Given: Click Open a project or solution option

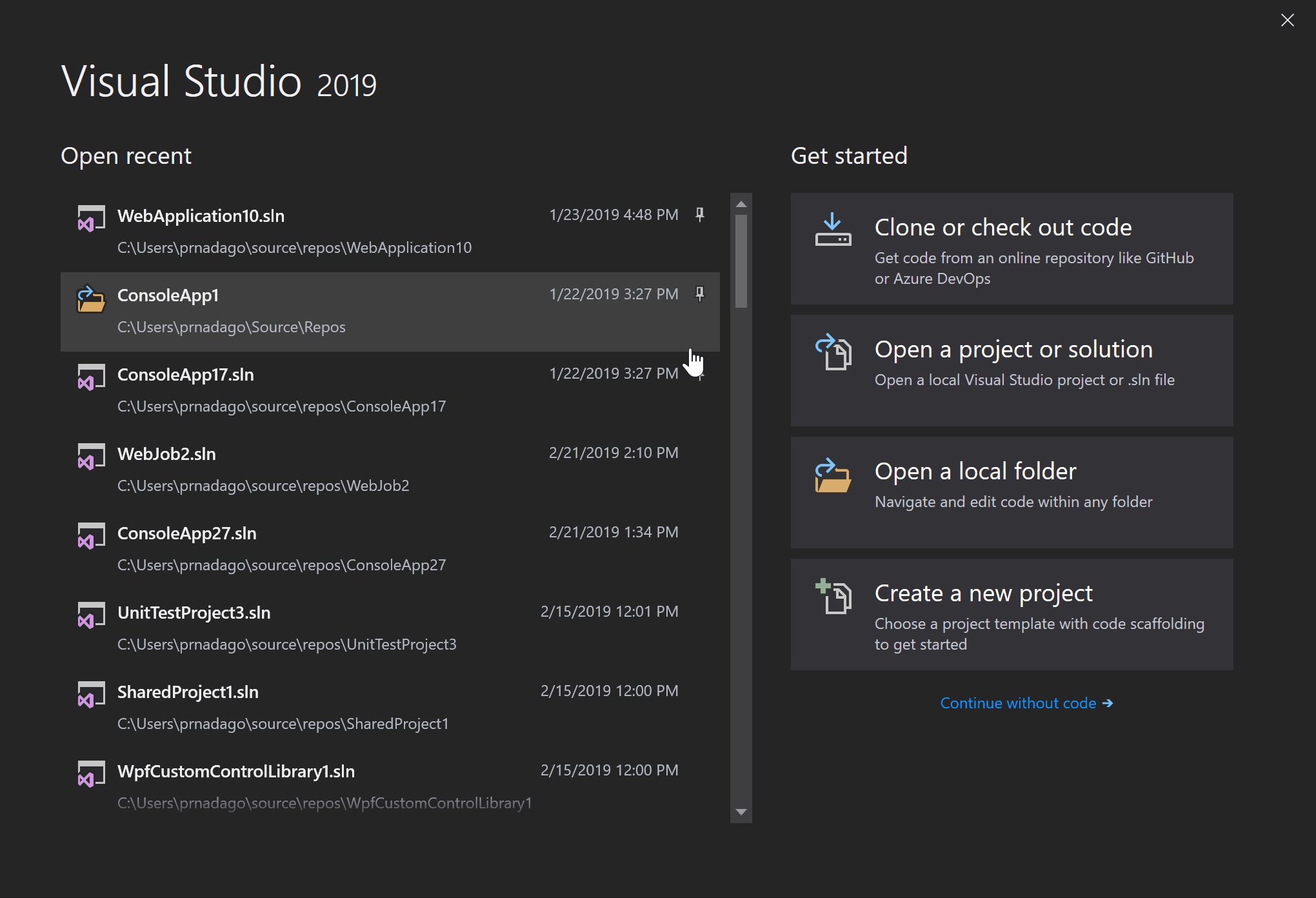Looking at the screenshot, I should point(1019,362).
